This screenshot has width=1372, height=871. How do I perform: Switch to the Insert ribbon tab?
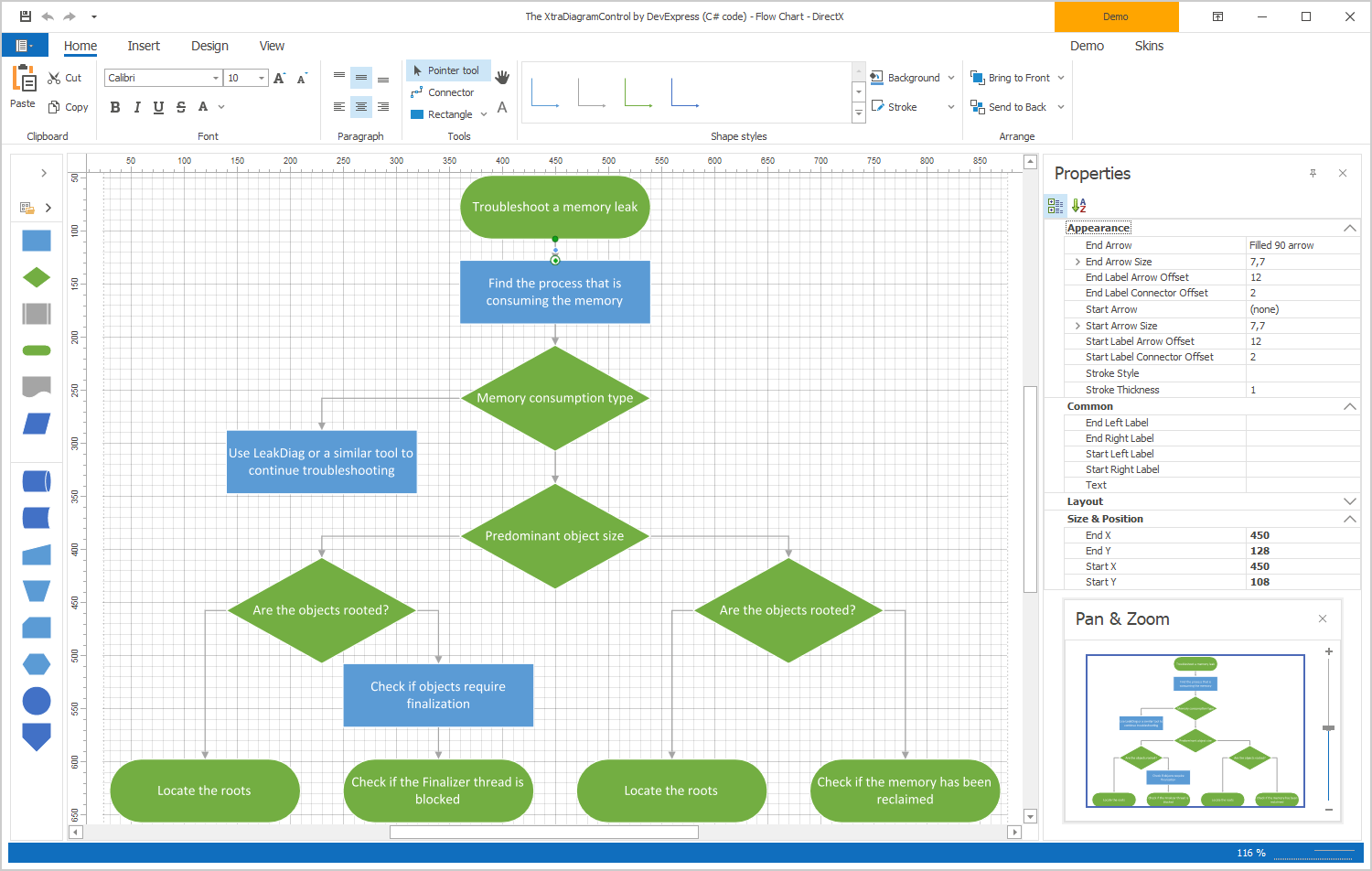pos(144,46)
